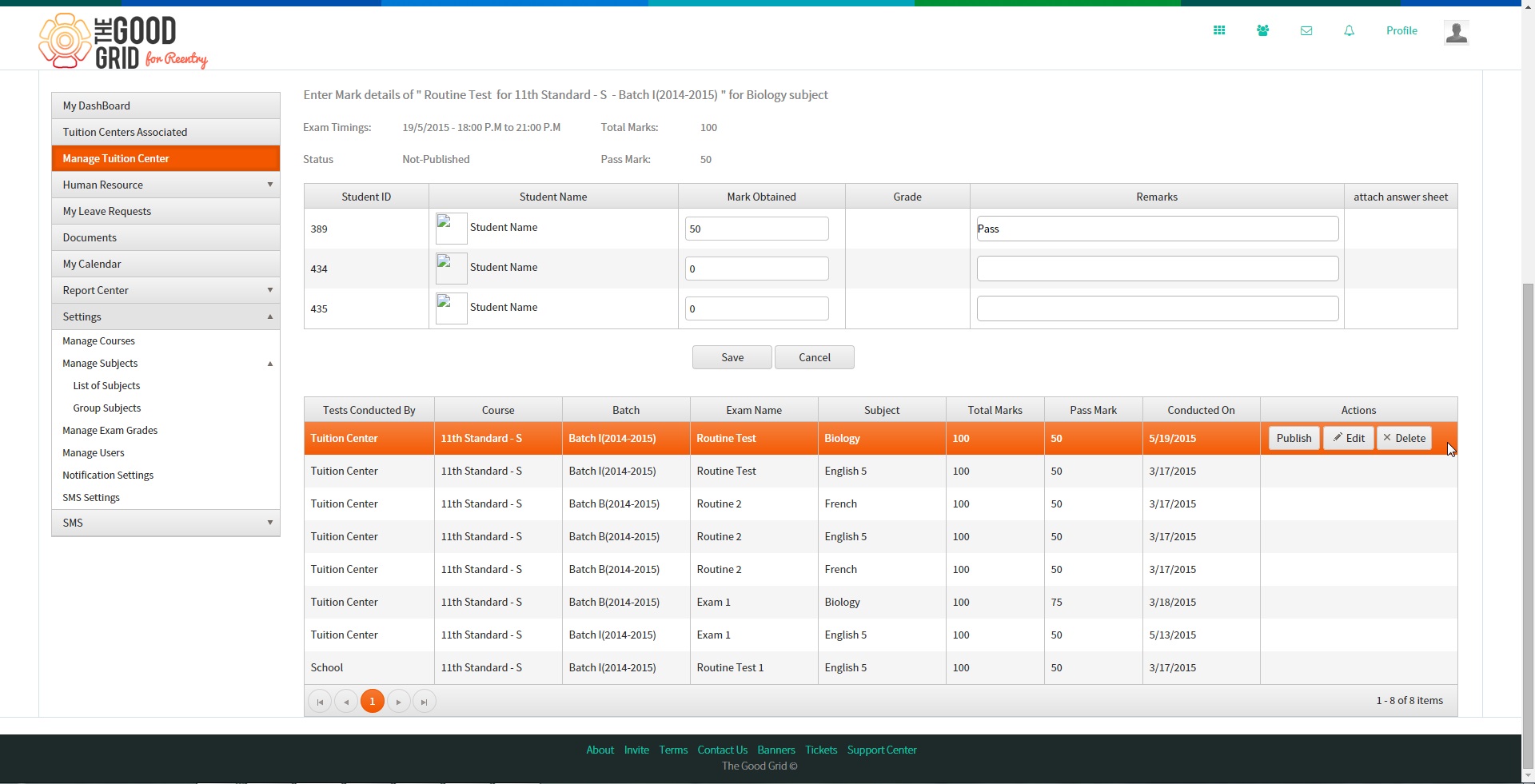Edit the Biology Routine Test row
This screenshot has width=1535, height=784.
(x=1348, y=438)
